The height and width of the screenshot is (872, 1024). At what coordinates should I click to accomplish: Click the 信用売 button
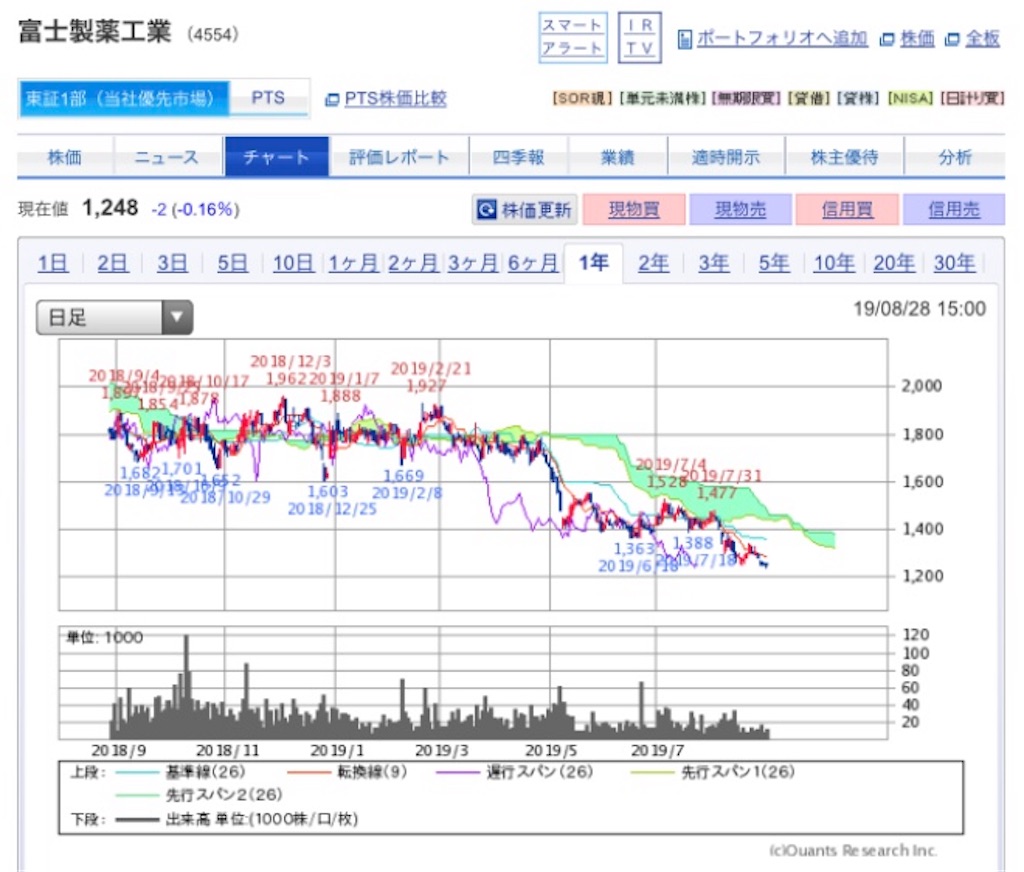click(x=954, y=210)
